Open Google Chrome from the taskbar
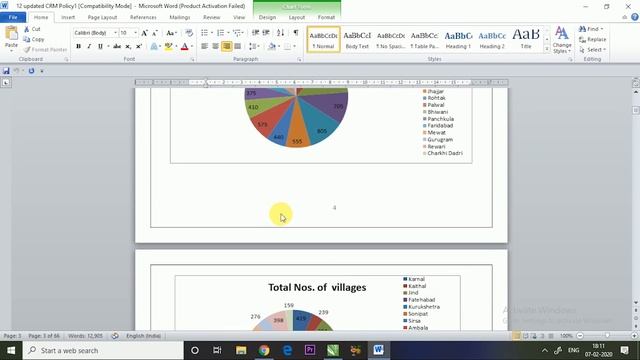The image size is (640, 360). tap(264, 350)
